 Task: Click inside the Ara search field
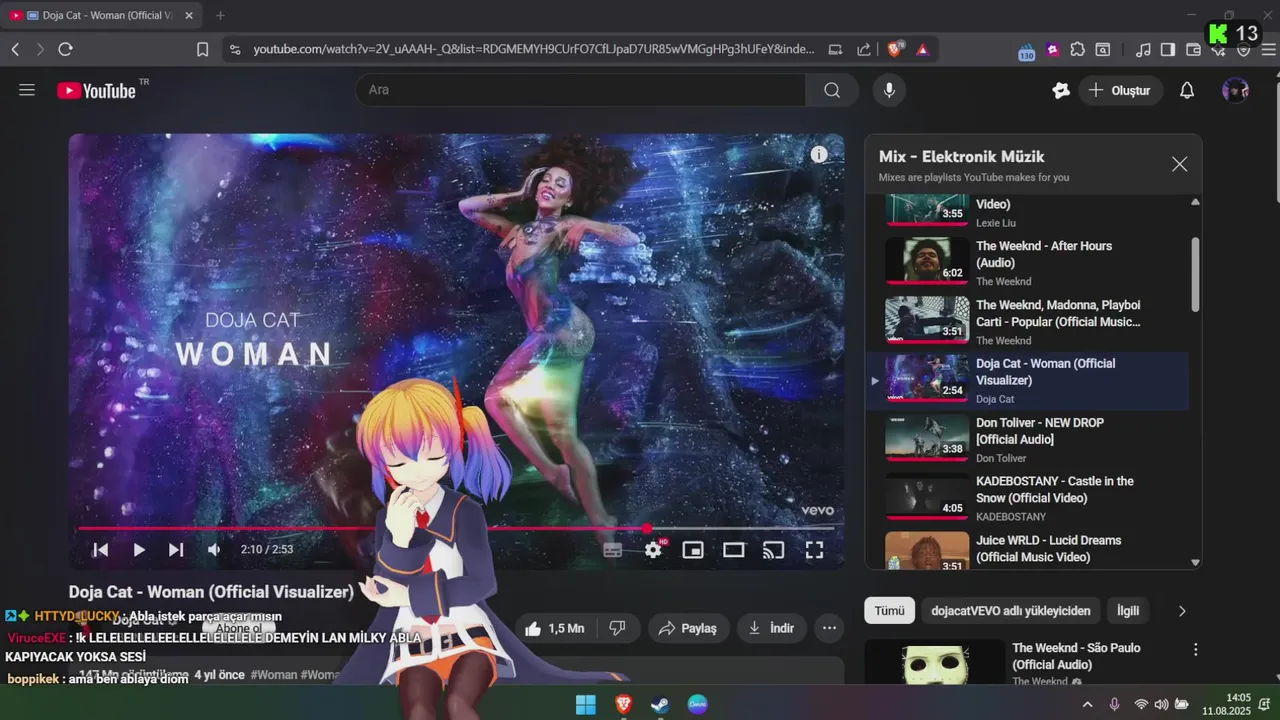coord(580,90)
